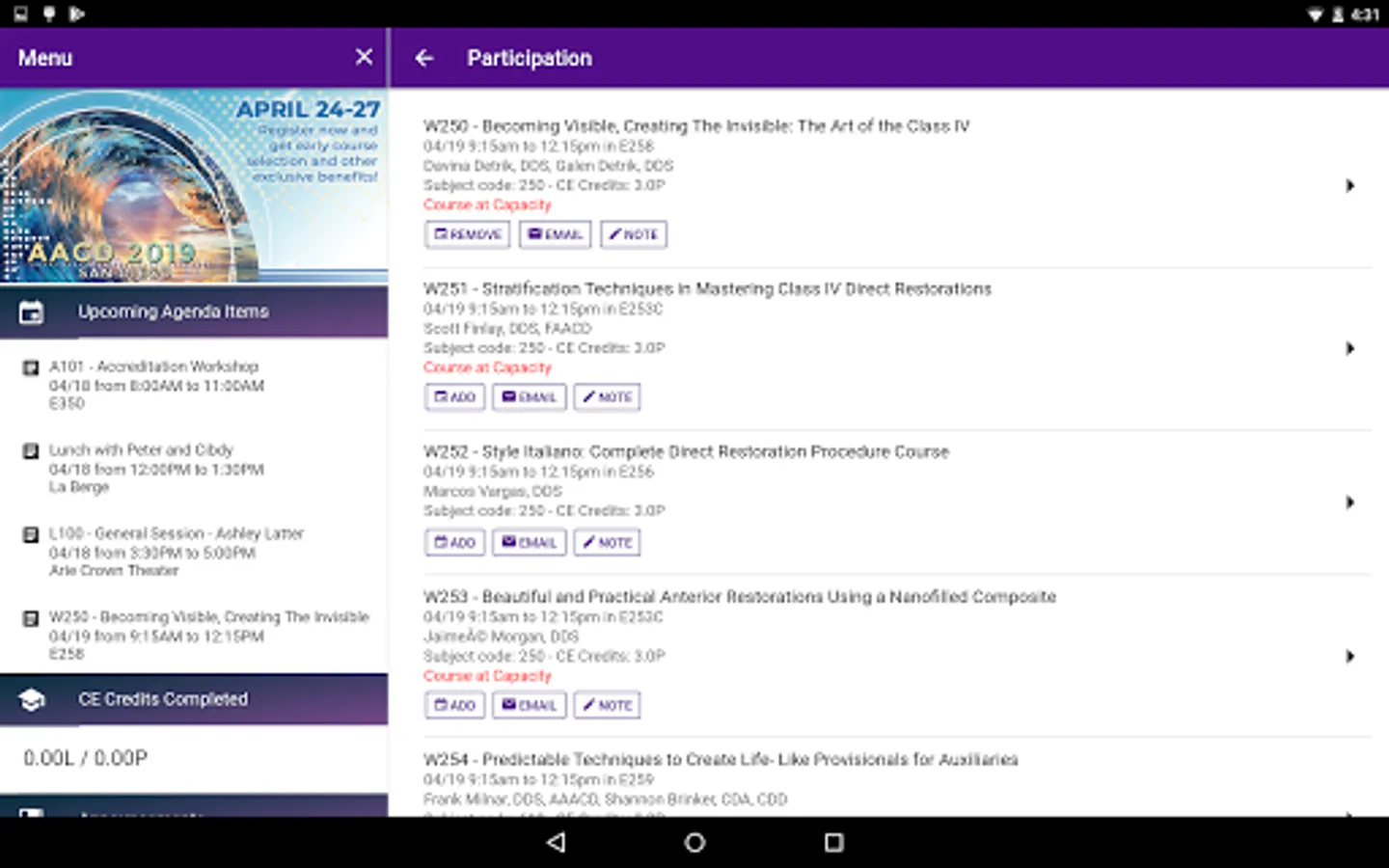The image size is (1389, 868).
Task: Tap Android recent apps button
Action: coord(834,842)
